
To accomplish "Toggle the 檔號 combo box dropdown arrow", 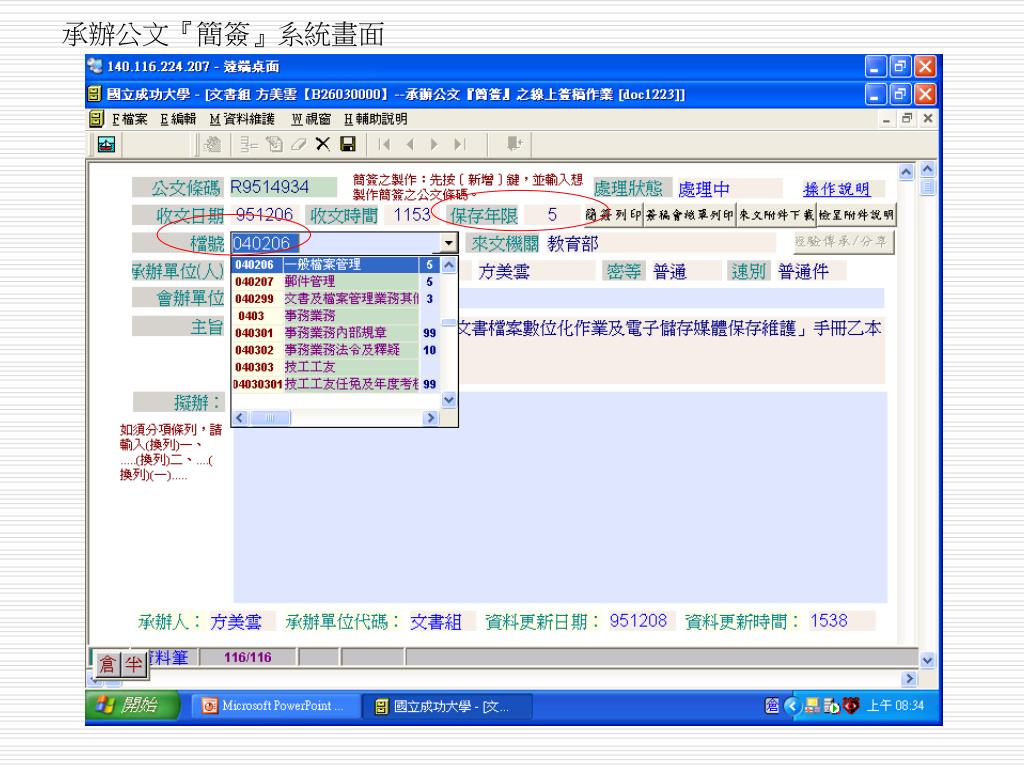I will 448,243.
